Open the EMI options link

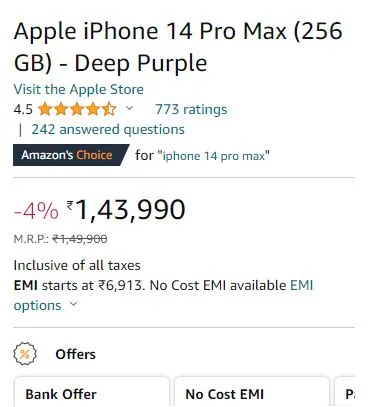point(163,295)
